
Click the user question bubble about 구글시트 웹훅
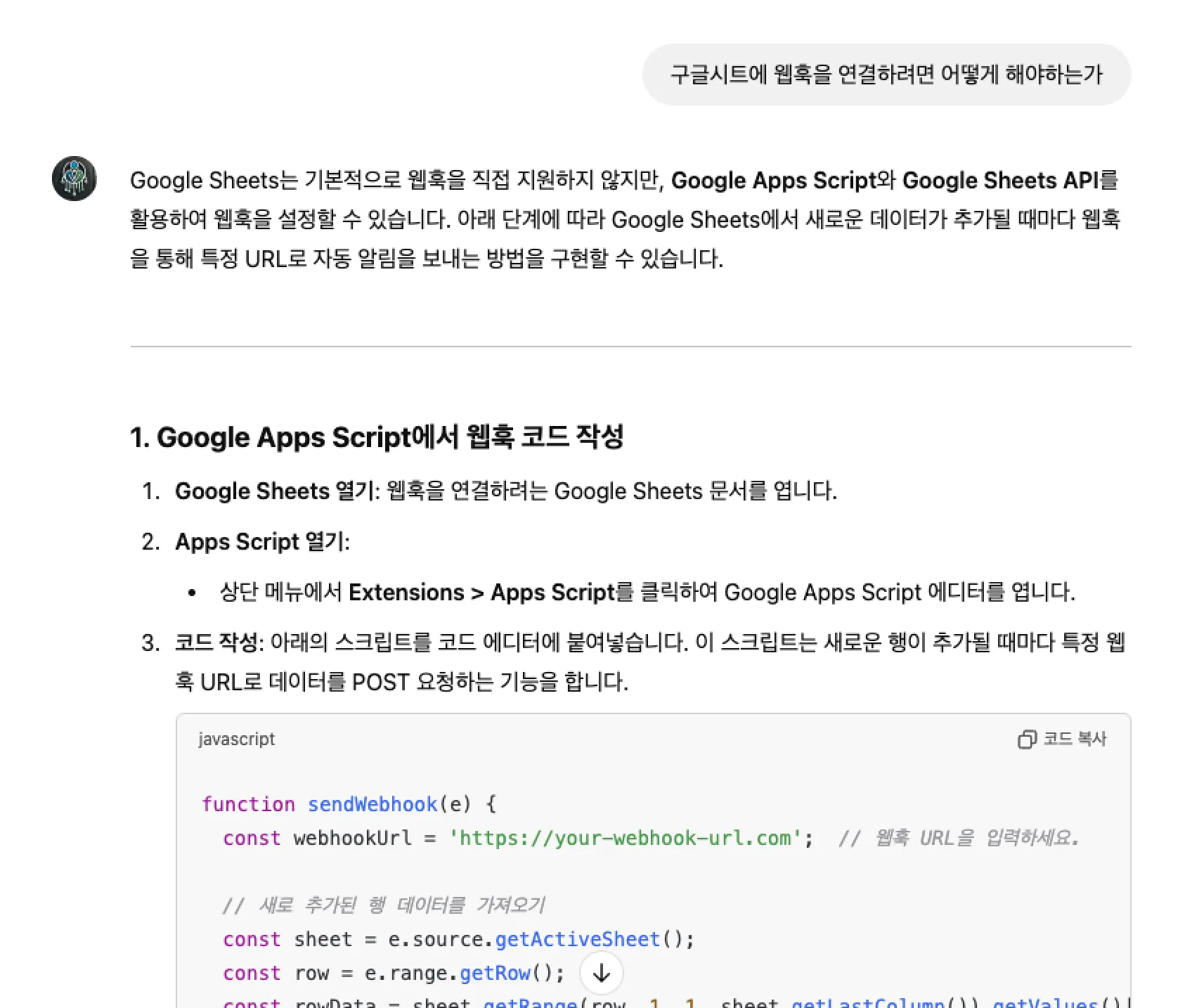click(x=887, y=74)
